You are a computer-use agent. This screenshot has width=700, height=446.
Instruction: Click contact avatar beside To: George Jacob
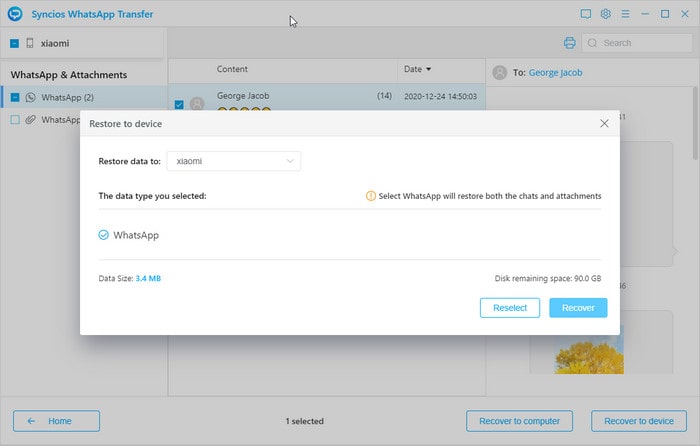click(500, 72)
